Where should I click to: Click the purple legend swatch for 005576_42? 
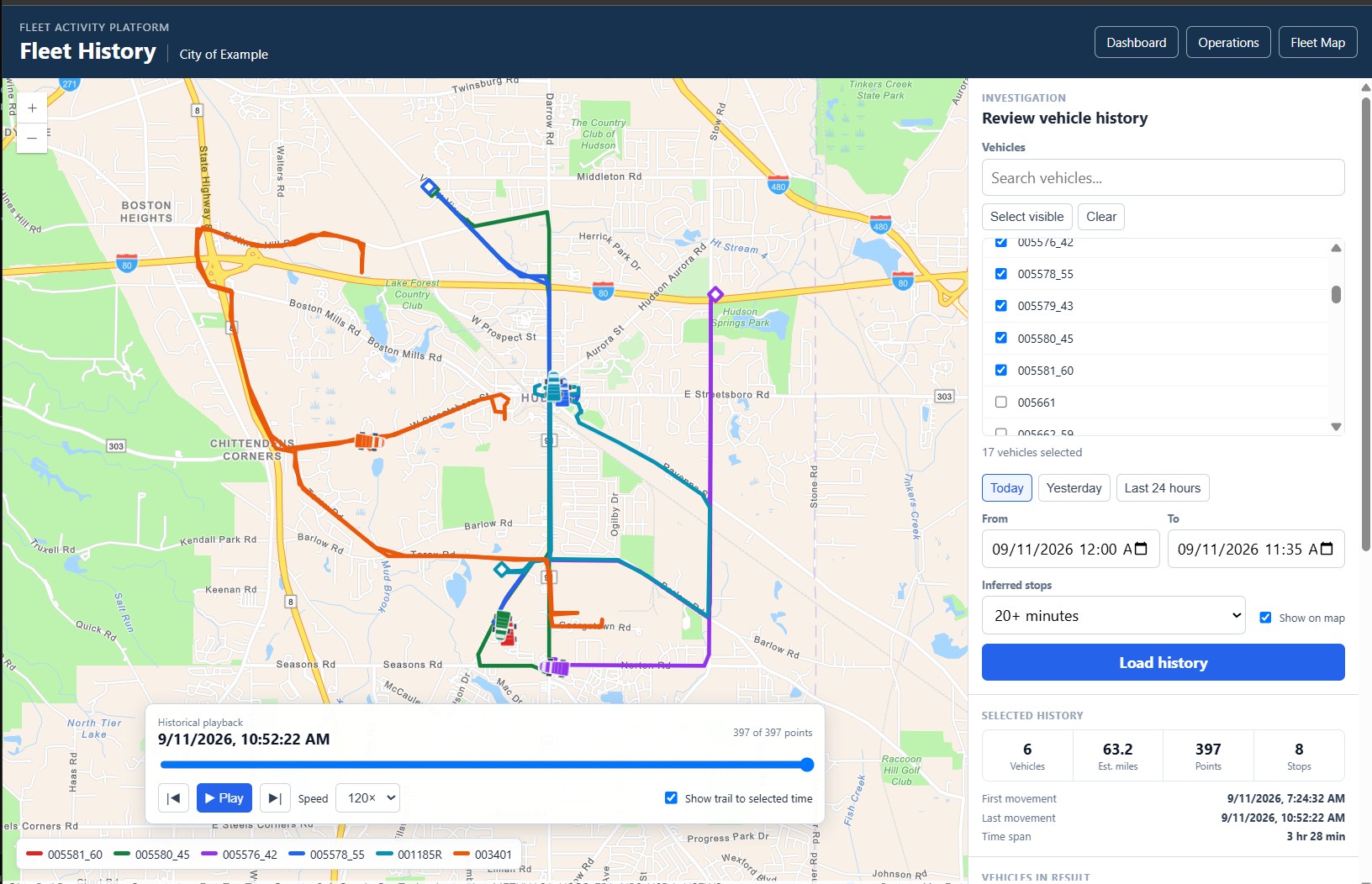tap(209, 854)
